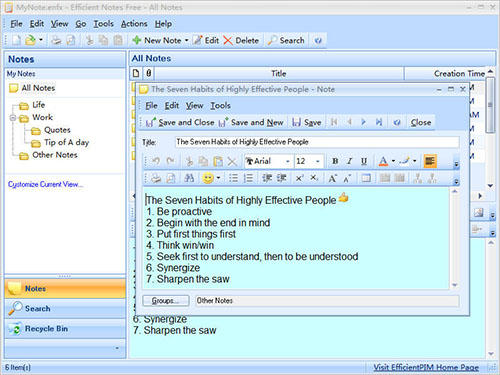Click the help icon in note toolbar
This screenshot has width=500, height=375.
(x=397, y=122)
